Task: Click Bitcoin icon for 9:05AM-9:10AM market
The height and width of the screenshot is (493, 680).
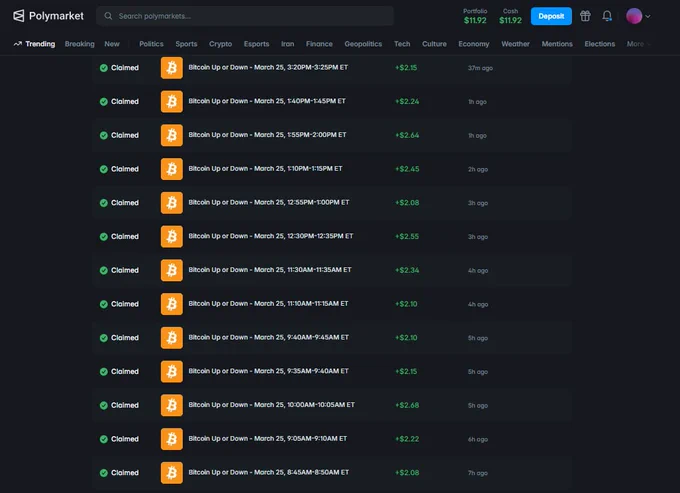Action: (x=172, y=439)
